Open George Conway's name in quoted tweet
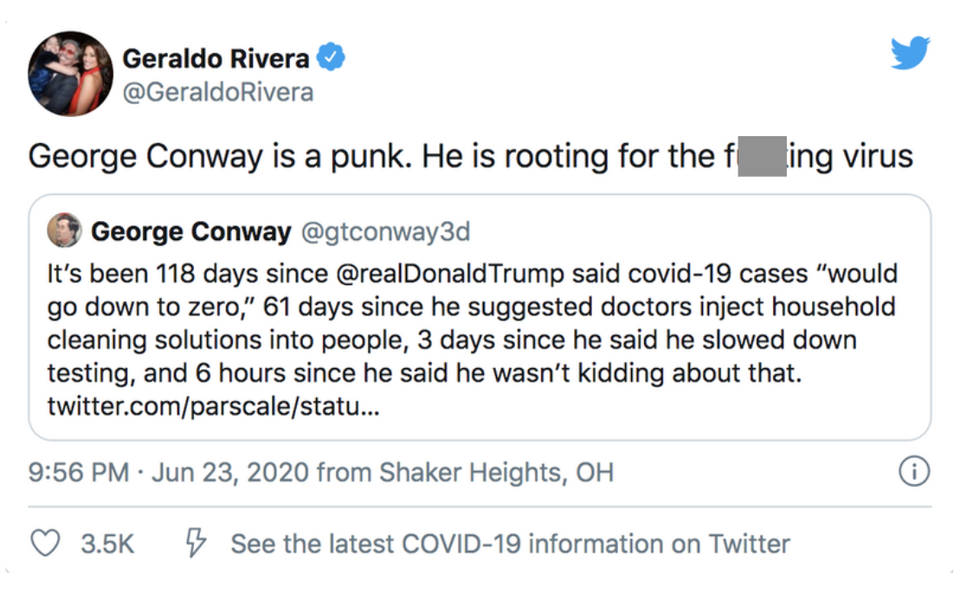The image size is (980, 603). tap(190, 233)
